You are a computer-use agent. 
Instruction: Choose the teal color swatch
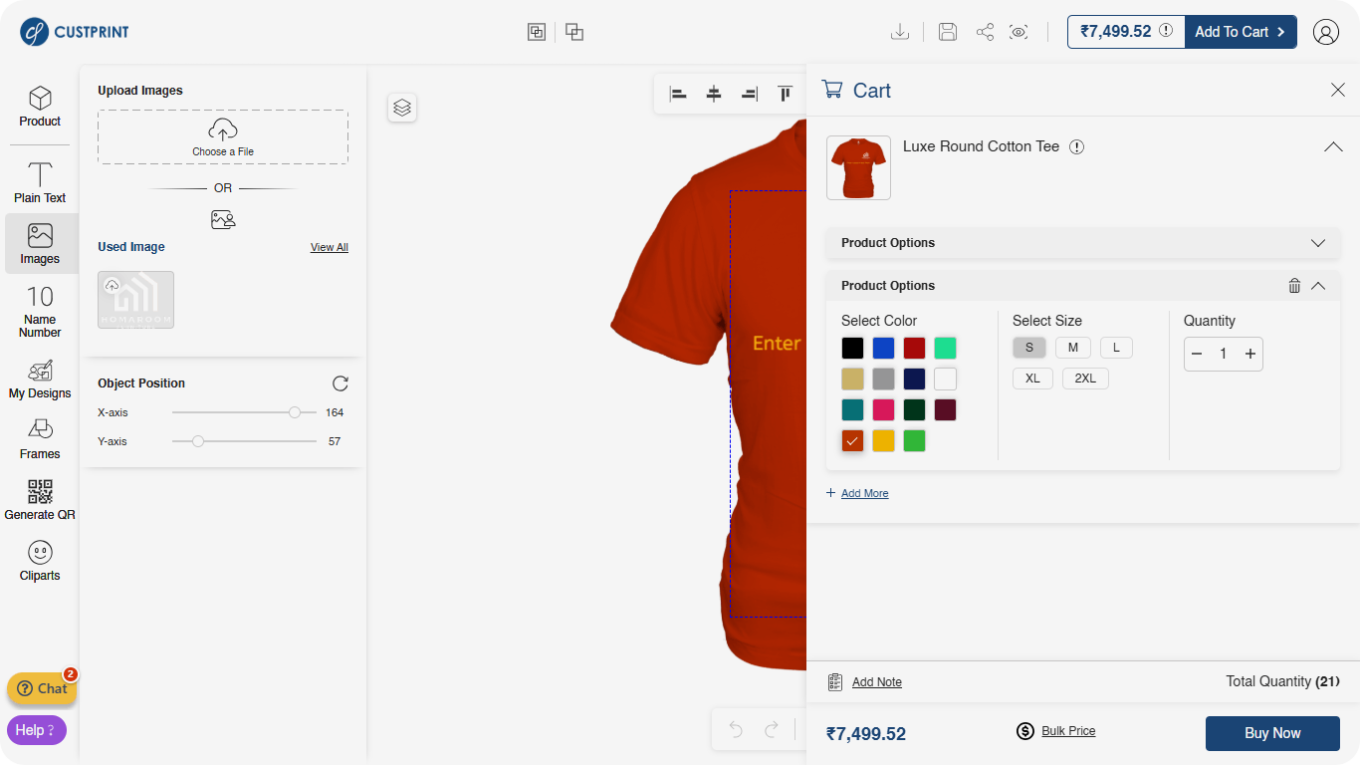pyautogui.click(x=852, y=410)
